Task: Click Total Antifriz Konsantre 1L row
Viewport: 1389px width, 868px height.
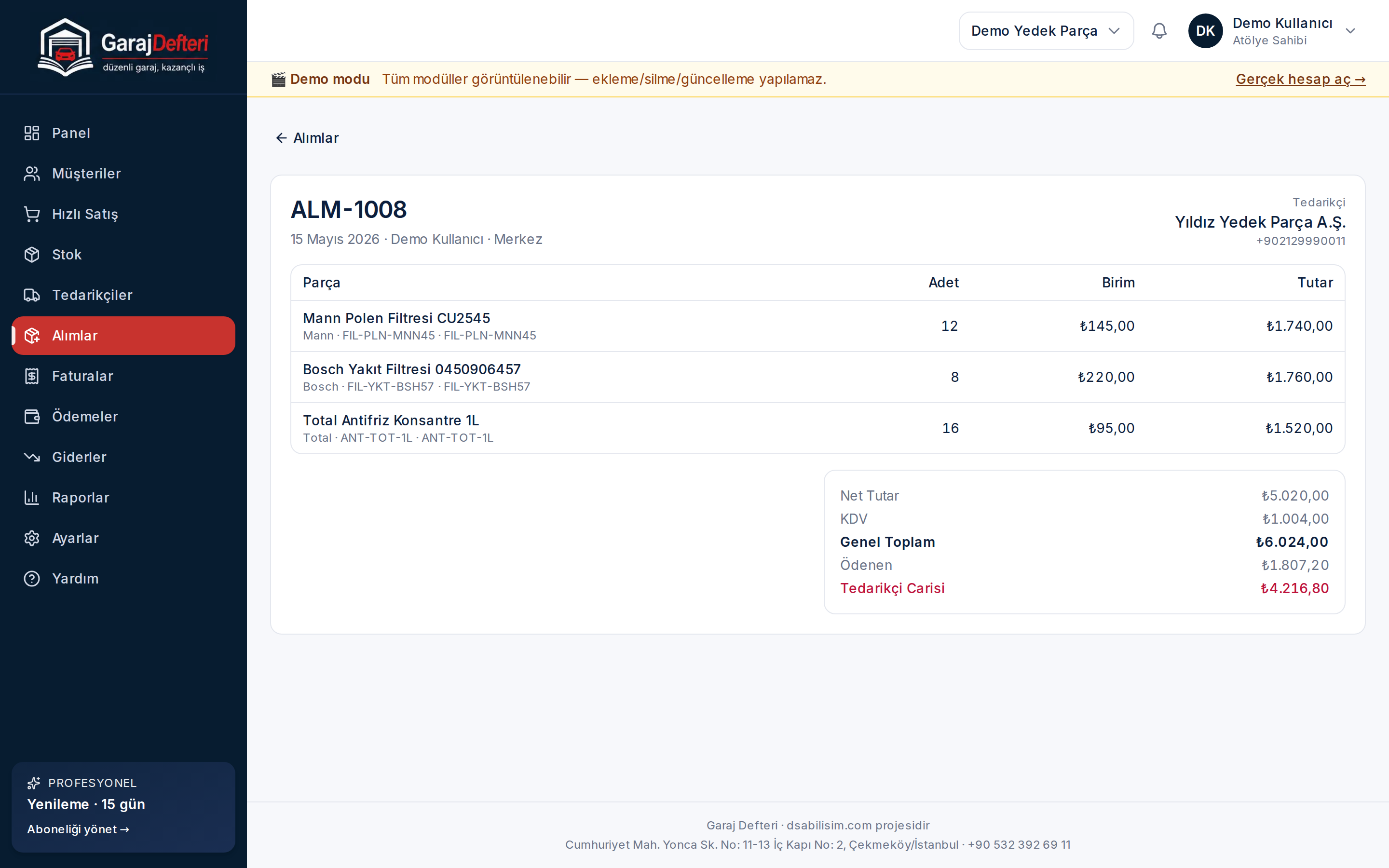Action: pyautogui.click(x=817, y=428)
